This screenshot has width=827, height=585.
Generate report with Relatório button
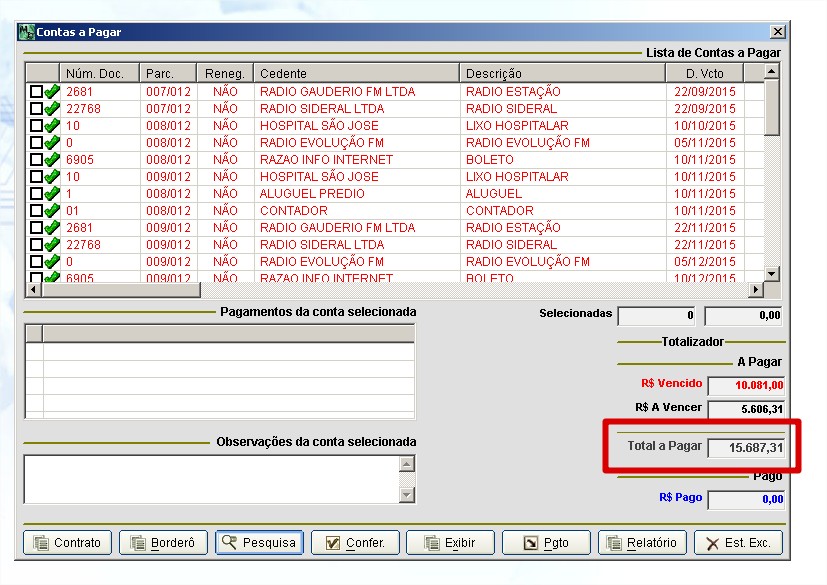(x=643, y=543)
